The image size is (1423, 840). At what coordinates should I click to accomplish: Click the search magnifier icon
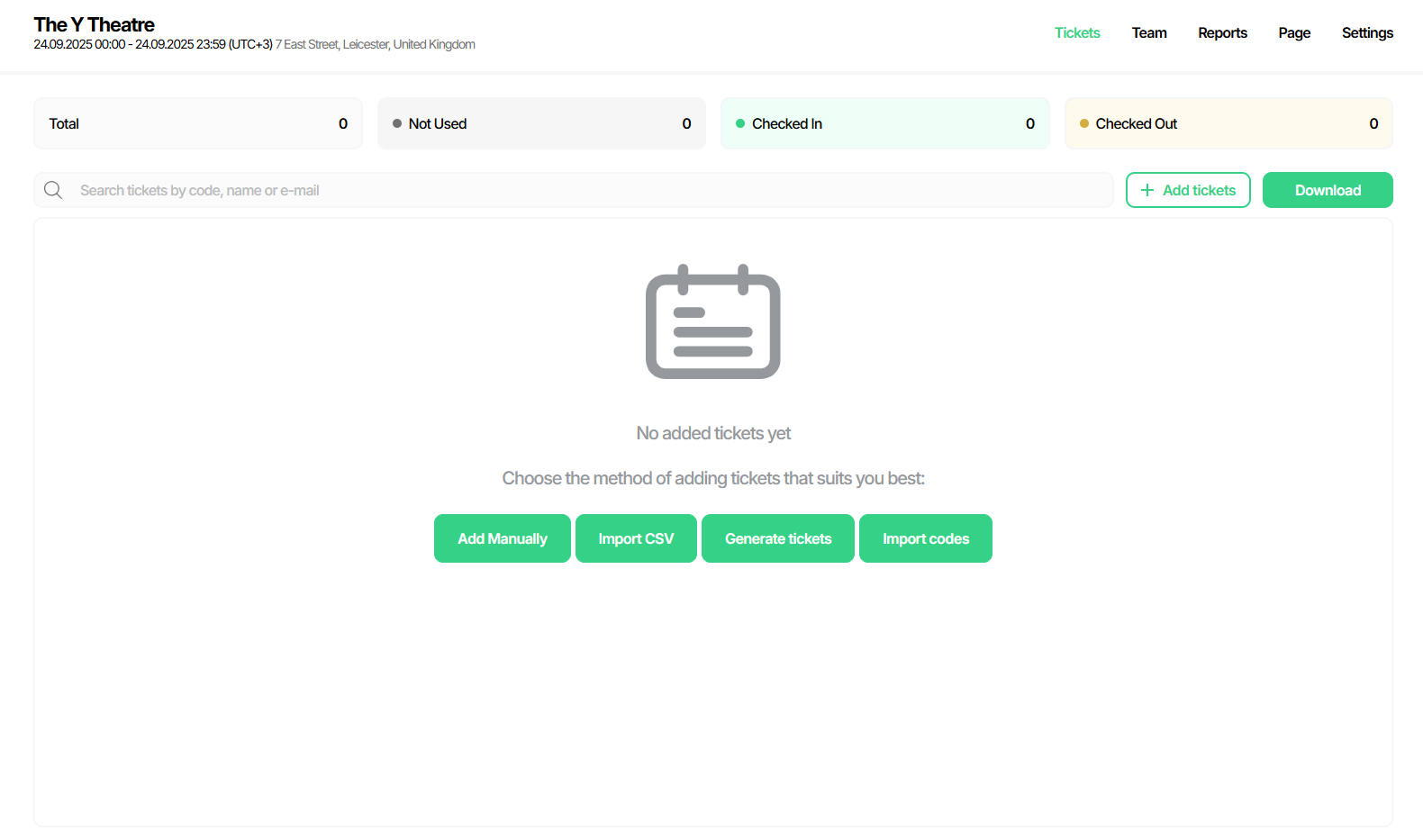tap(53, 190)
